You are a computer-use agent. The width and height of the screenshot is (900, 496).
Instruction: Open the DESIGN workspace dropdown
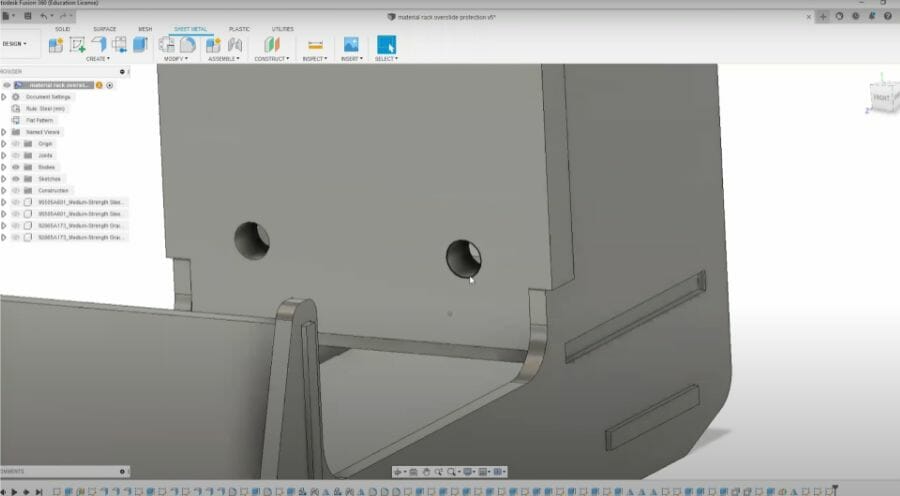click(x=14, y=44)
